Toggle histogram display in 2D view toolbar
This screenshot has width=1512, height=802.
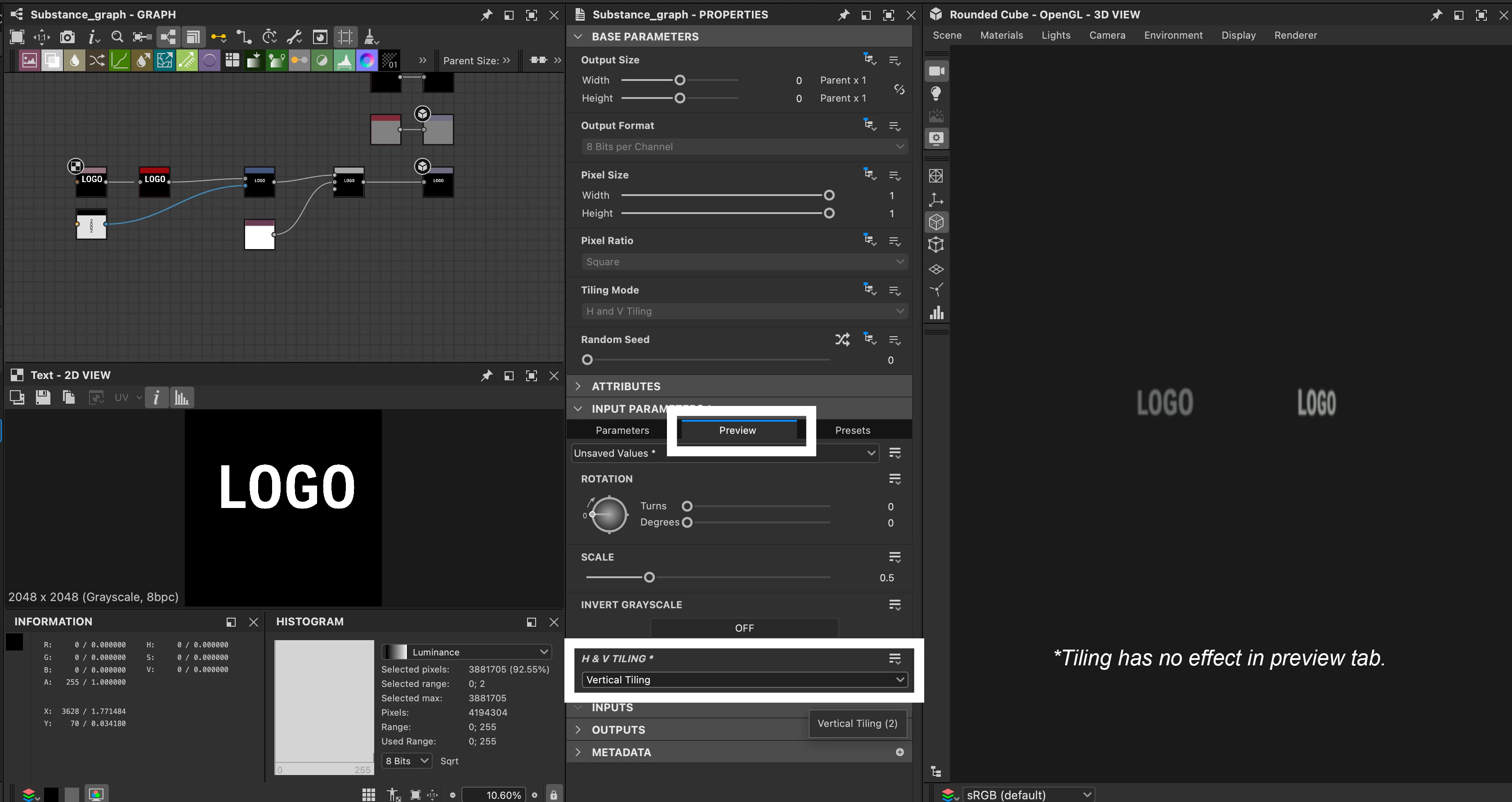coord(181,398)
